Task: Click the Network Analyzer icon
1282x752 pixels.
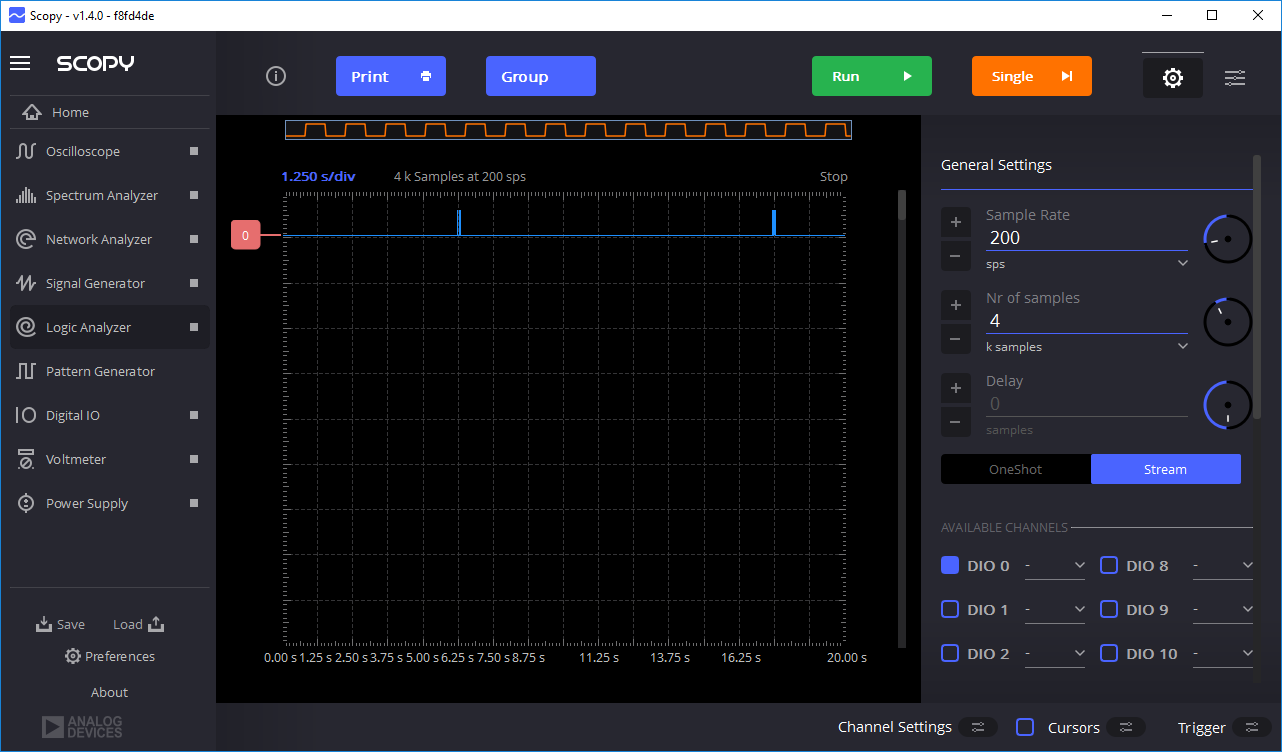Action: pyautogui.click(x=26, y=239)
